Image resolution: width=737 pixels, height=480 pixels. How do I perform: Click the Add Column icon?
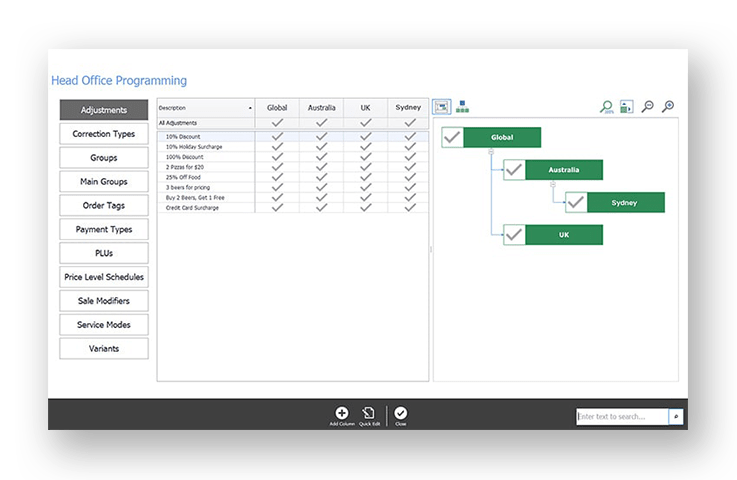click(x=342, y=413)
